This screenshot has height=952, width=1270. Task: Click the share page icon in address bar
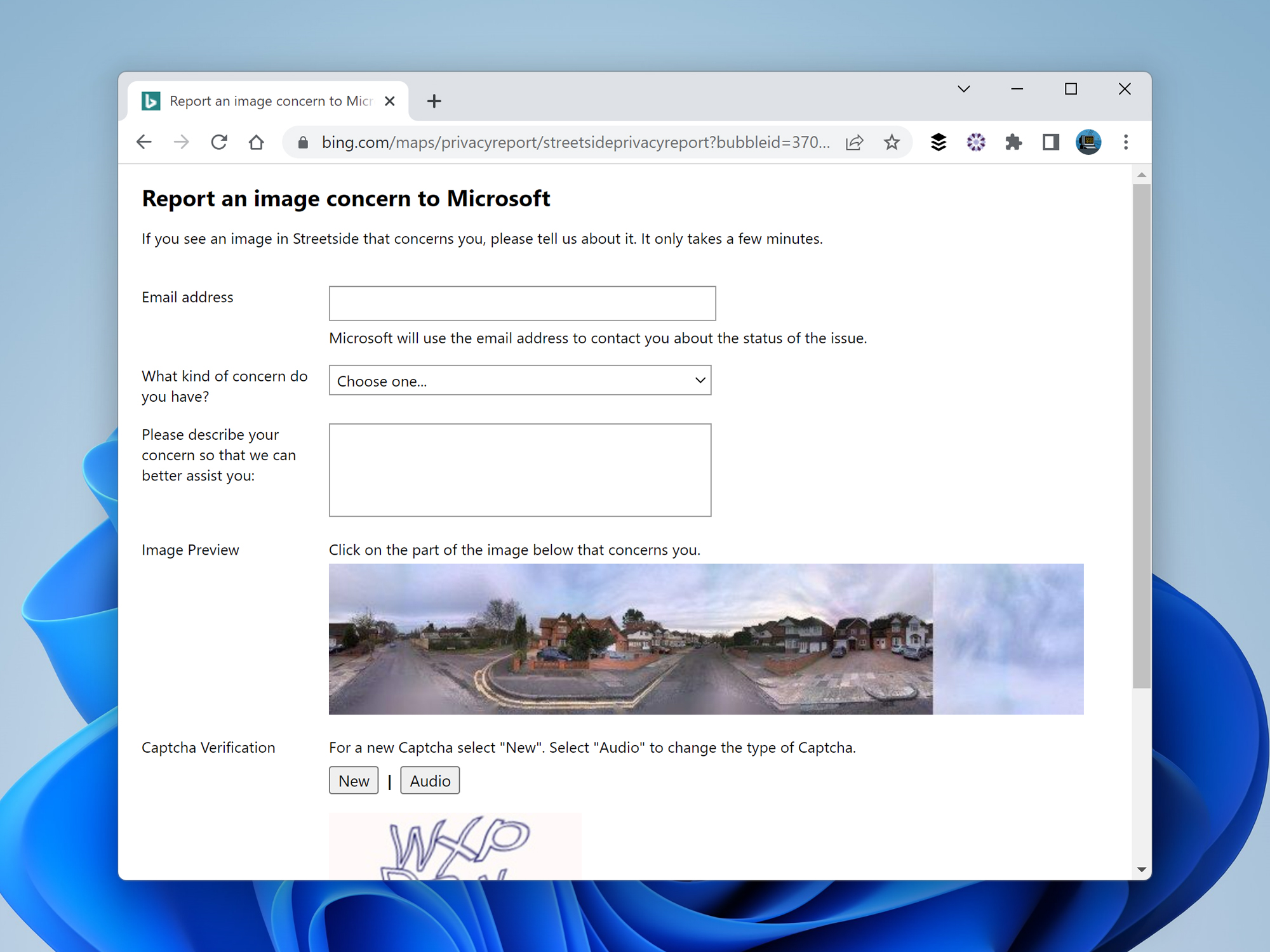click(855, 142)
